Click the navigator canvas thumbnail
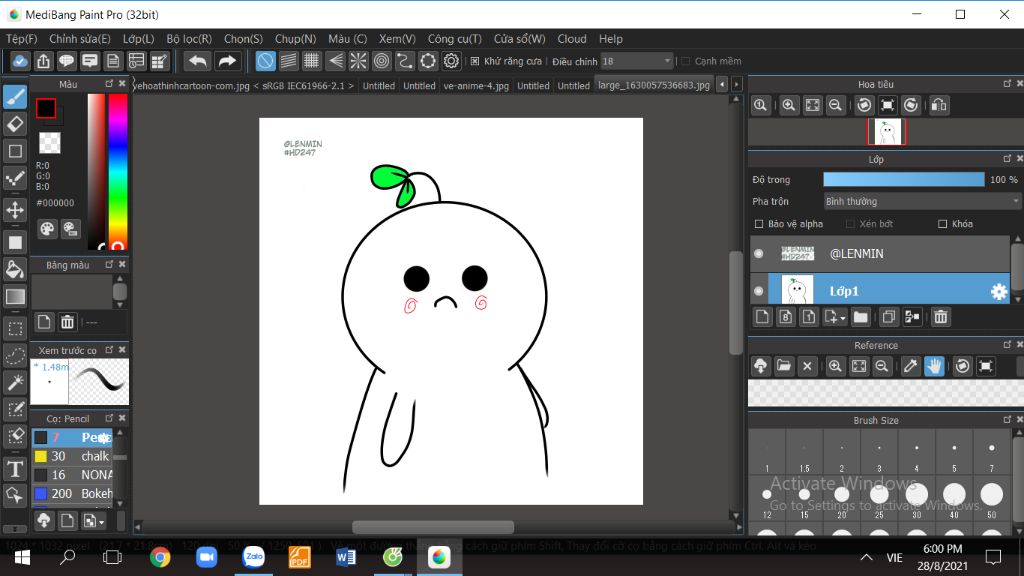This screenshot has height=576, width=1024. 886,132
